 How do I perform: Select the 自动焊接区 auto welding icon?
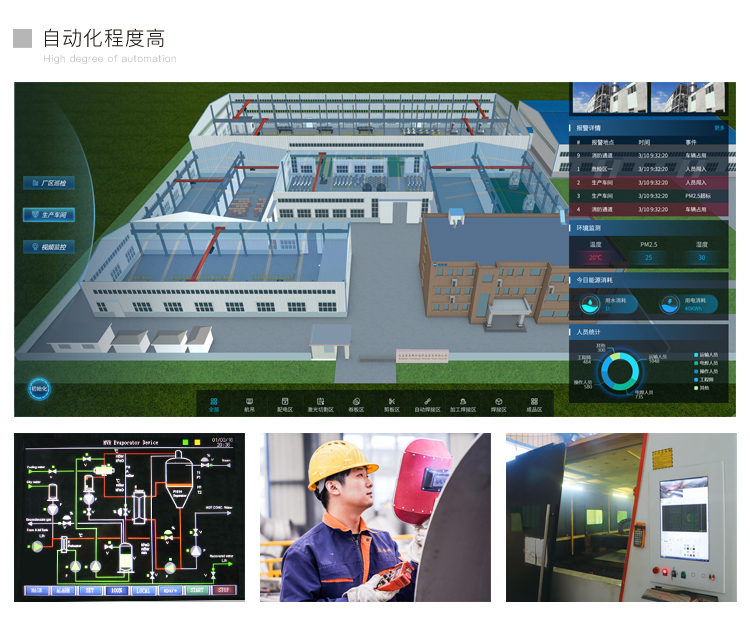427,403
